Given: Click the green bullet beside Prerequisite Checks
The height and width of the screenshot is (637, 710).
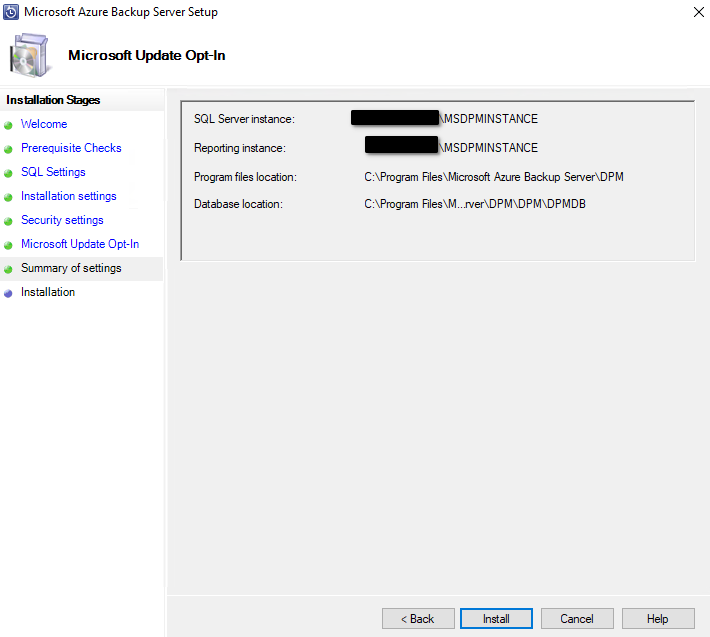Looking at the screenshot, I should tap(8, 149).
